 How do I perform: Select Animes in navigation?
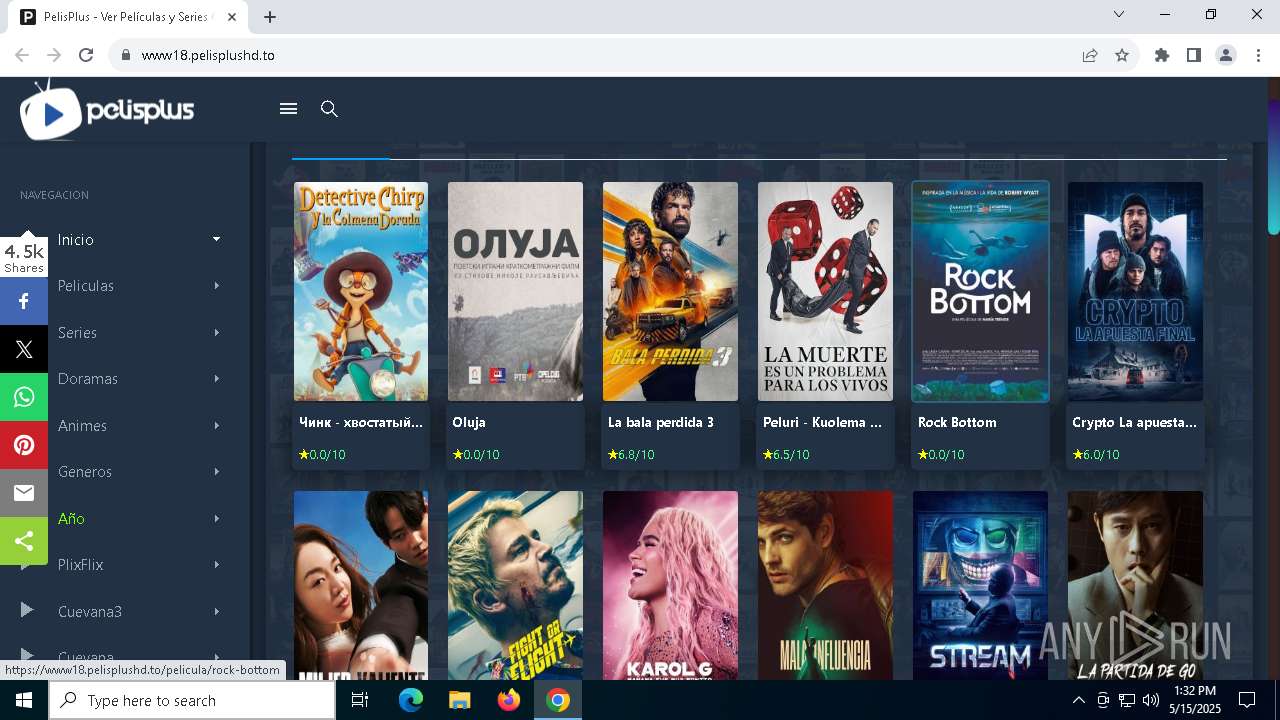82,425
